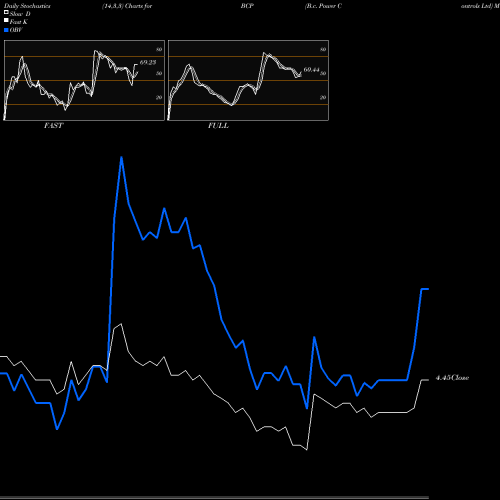The image size is (500, 500).
Task: Click the '4.45 Close' price label
Action: point(452,378)
